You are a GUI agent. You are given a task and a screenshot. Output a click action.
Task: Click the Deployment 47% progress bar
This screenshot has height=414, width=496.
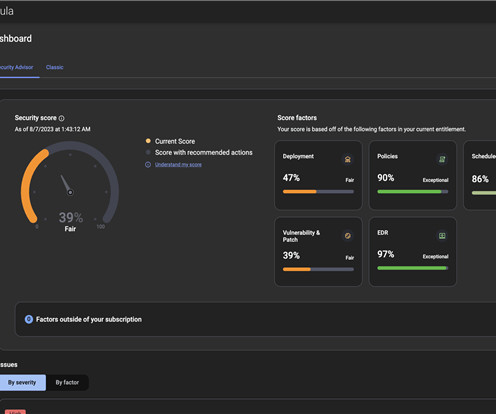318,192
